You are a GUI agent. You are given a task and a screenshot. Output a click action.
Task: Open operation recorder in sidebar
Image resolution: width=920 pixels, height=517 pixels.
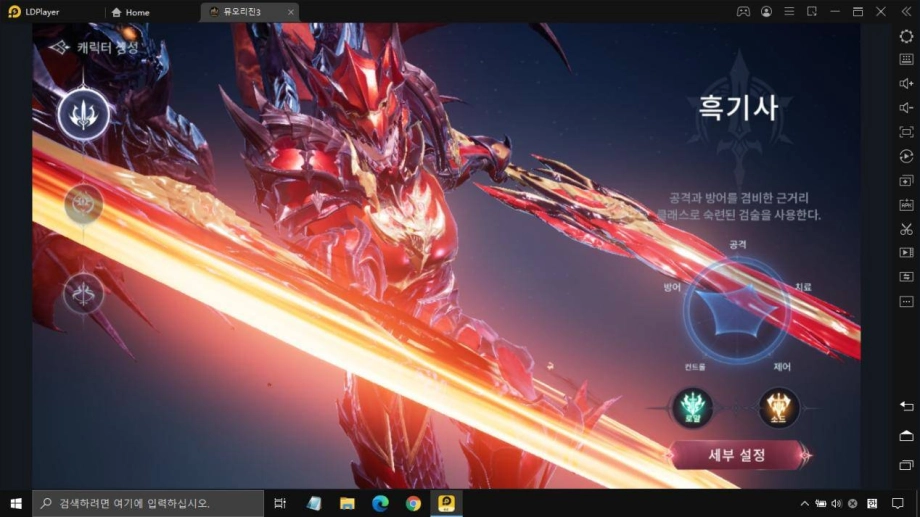point(907,156)
